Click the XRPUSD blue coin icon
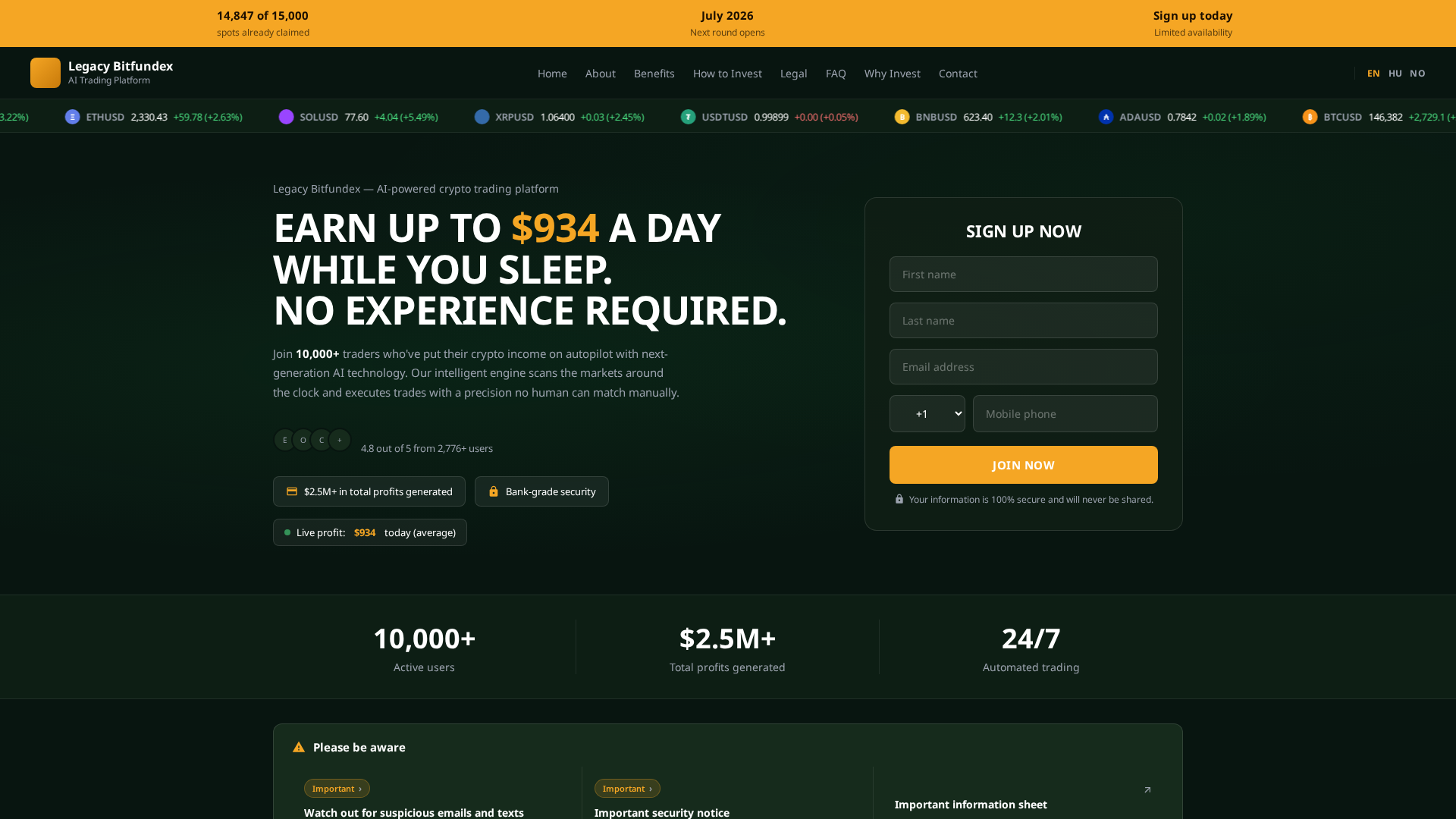This screenshot has width=1456, height=819. pyautogui.click(x=482, y=117)
